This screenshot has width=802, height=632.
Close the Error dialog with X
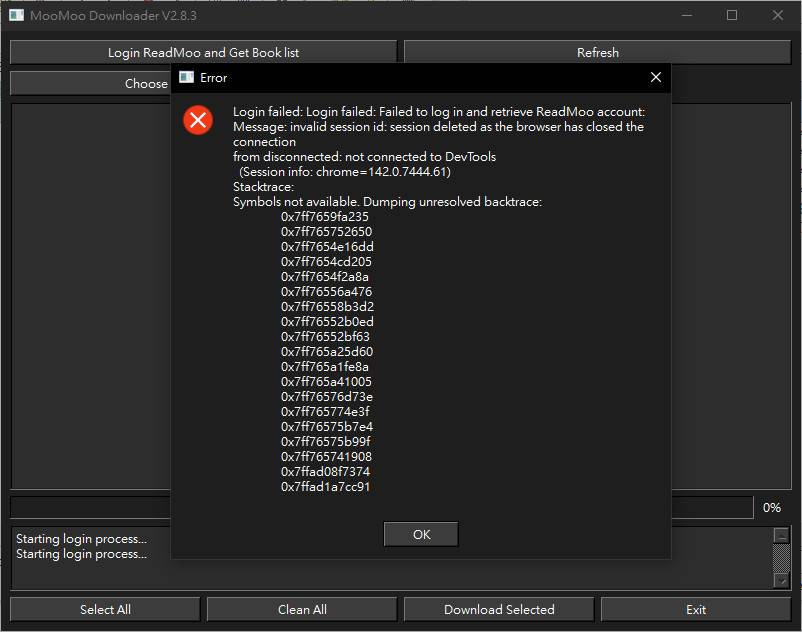[656, 77]
